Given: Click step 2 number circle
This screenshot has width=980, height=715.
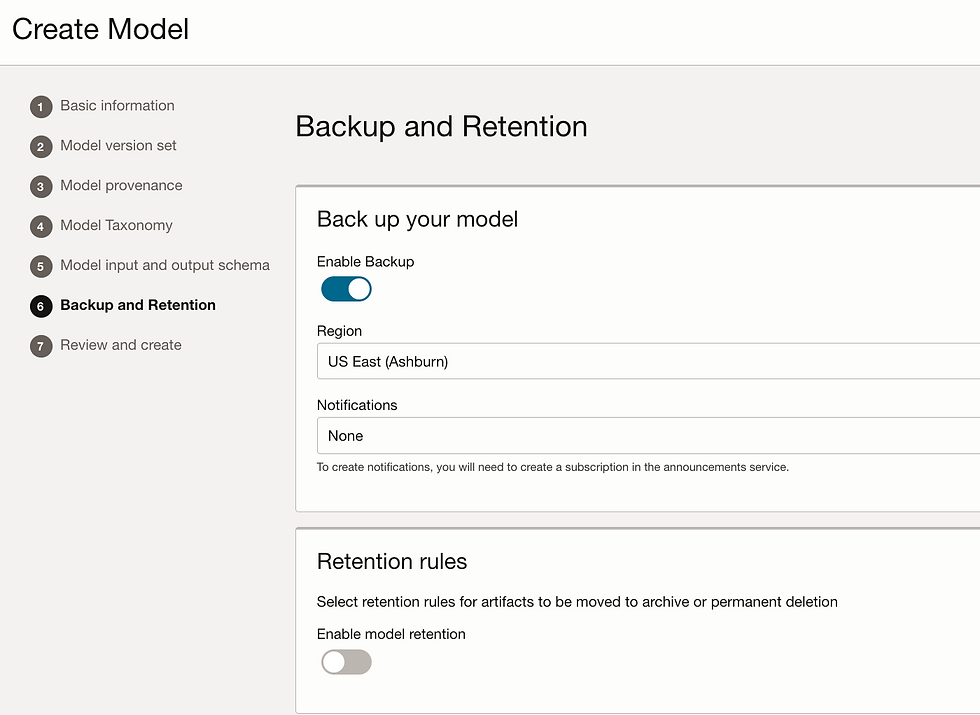Looking at the screenshot, I should [x=41, y=147].
